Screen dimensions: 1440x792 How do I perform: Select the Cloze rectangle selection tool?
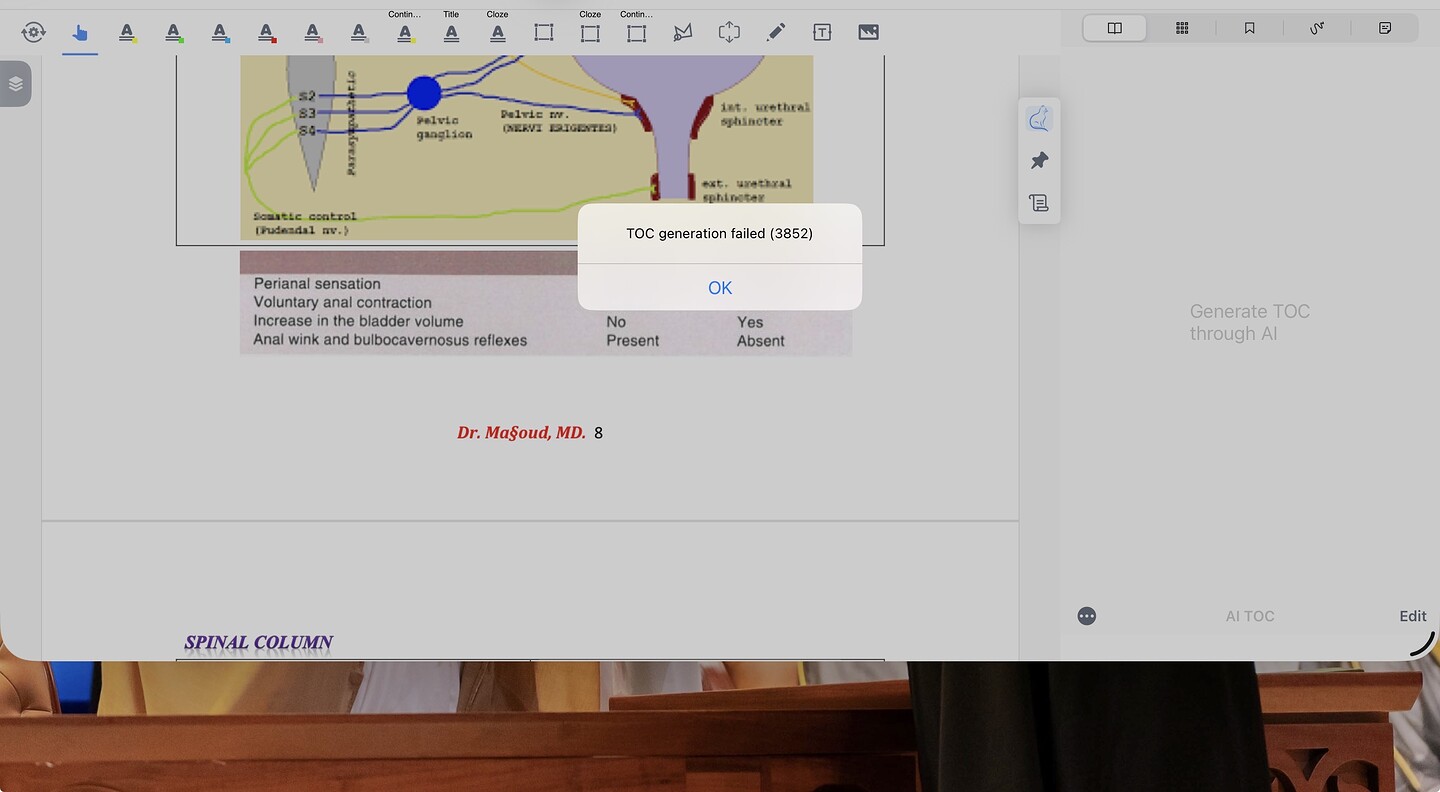(x=590, y=33)
